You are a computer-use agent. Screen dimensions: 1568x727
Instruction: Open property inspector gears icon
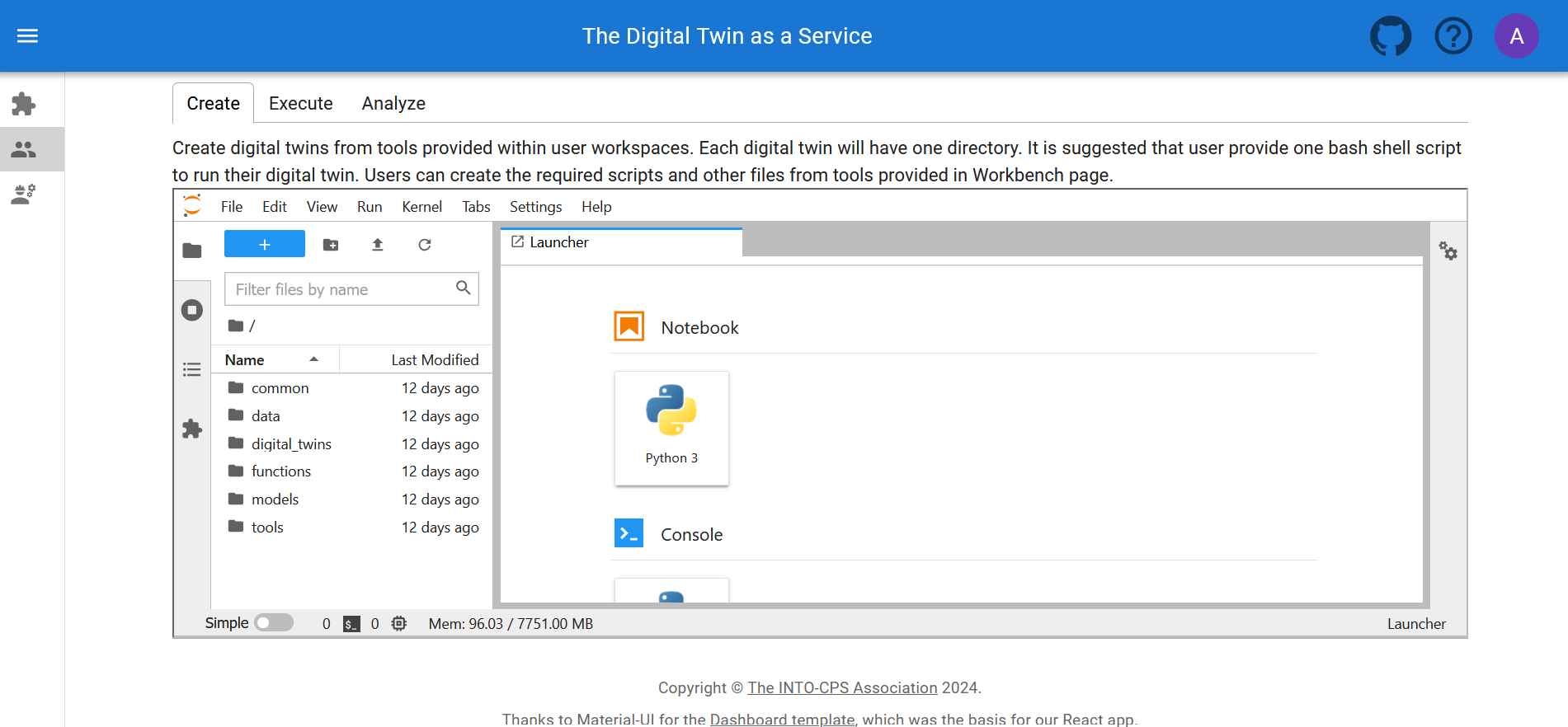[x=1448, y=251]
